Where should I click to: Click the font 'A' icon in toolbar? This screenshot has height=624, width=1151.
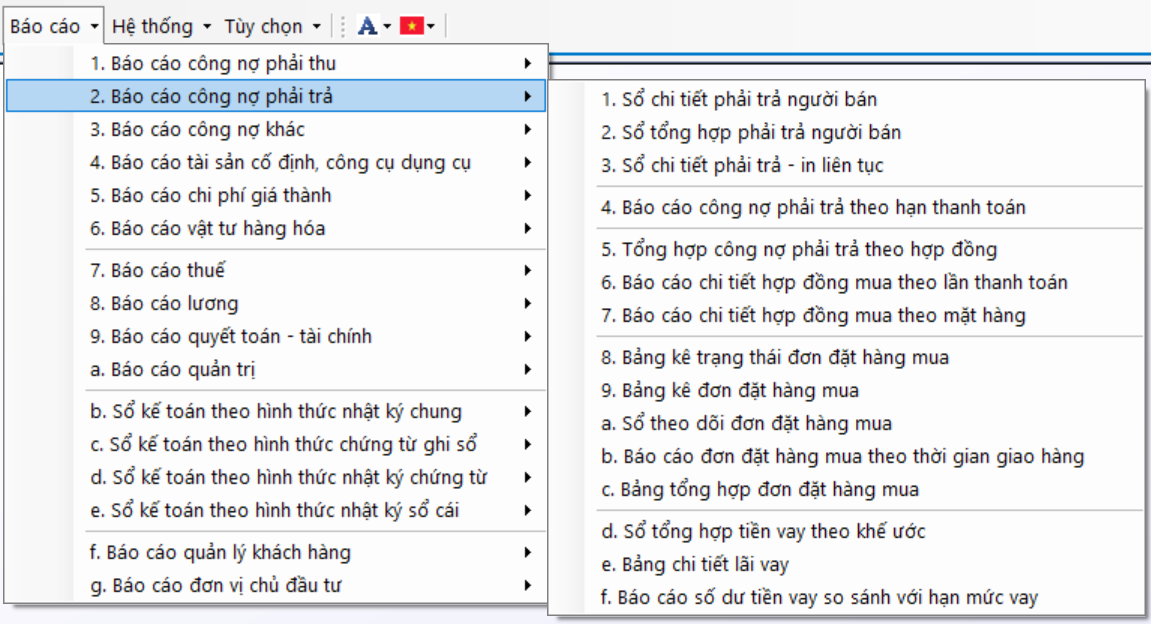[x=367, y=26]
